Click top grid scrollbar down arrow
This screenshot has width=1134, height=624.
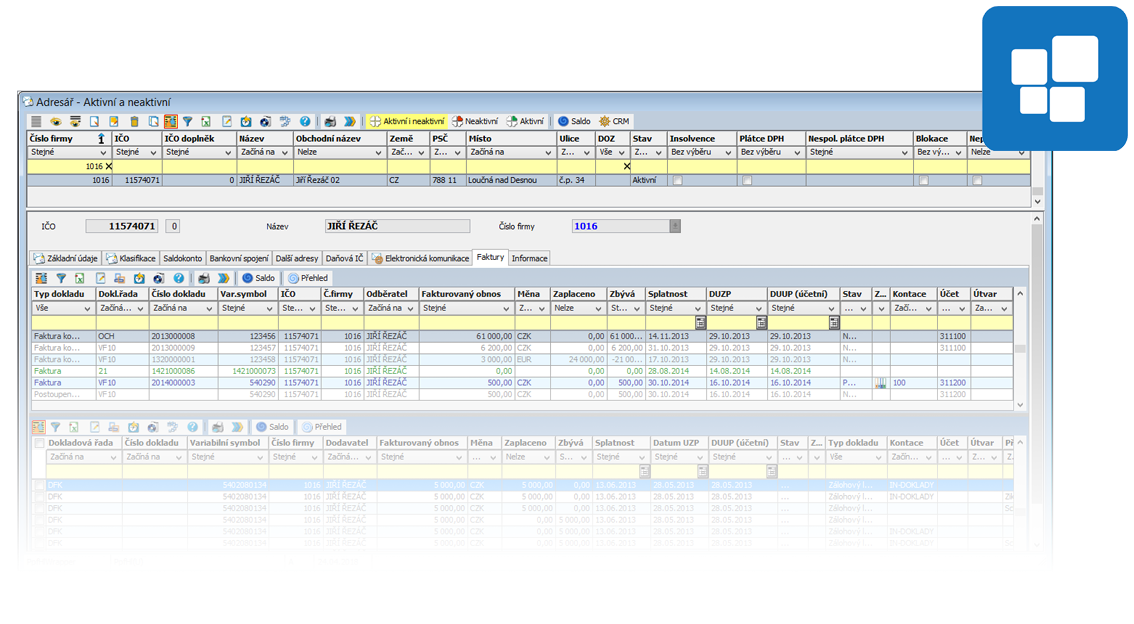[x=1037, y=202]
